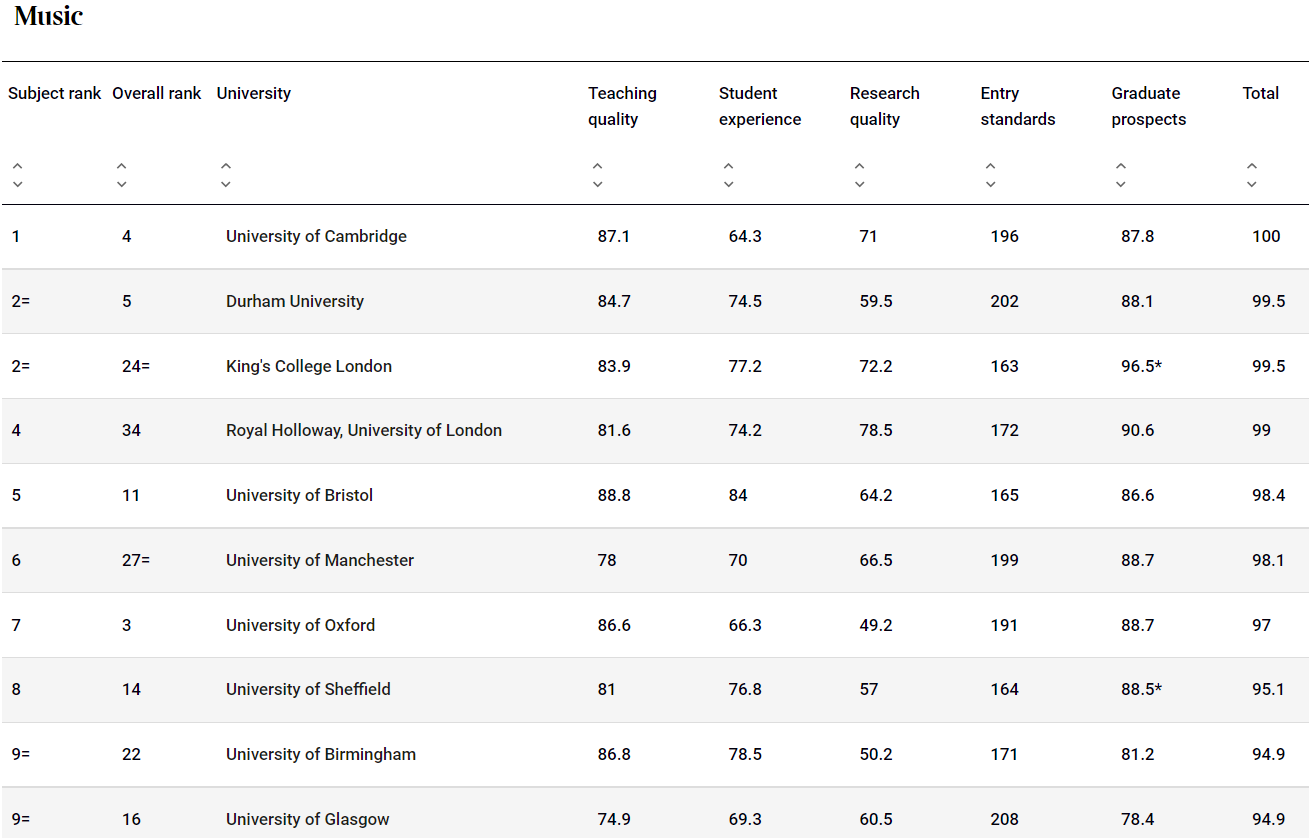Open University of Cambridge entry
The height and width of the screenshot is (838, 1309).
tap(316, 237)
